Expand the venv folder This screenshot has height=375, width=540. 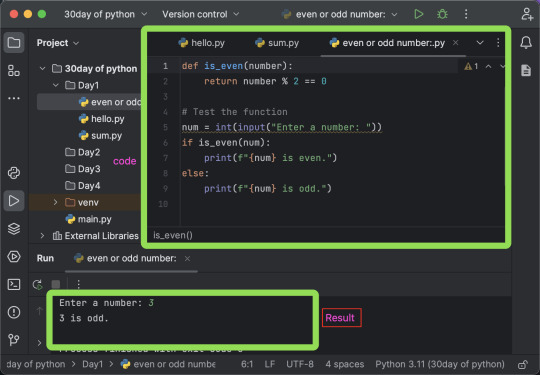pos(55,202)
